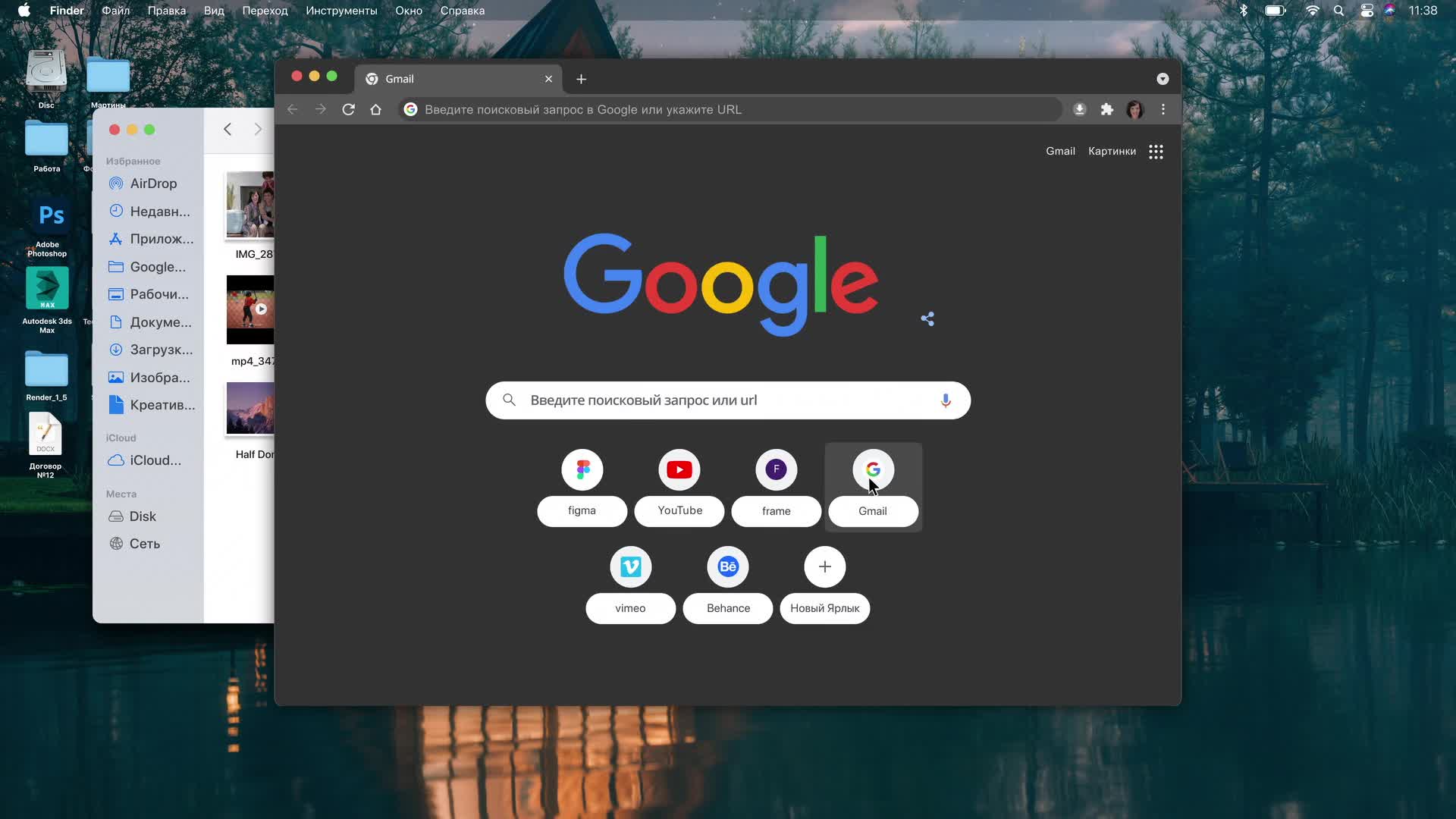Open the Gmail link at top right
The image size is (1456, 819).
(1060, 151)
